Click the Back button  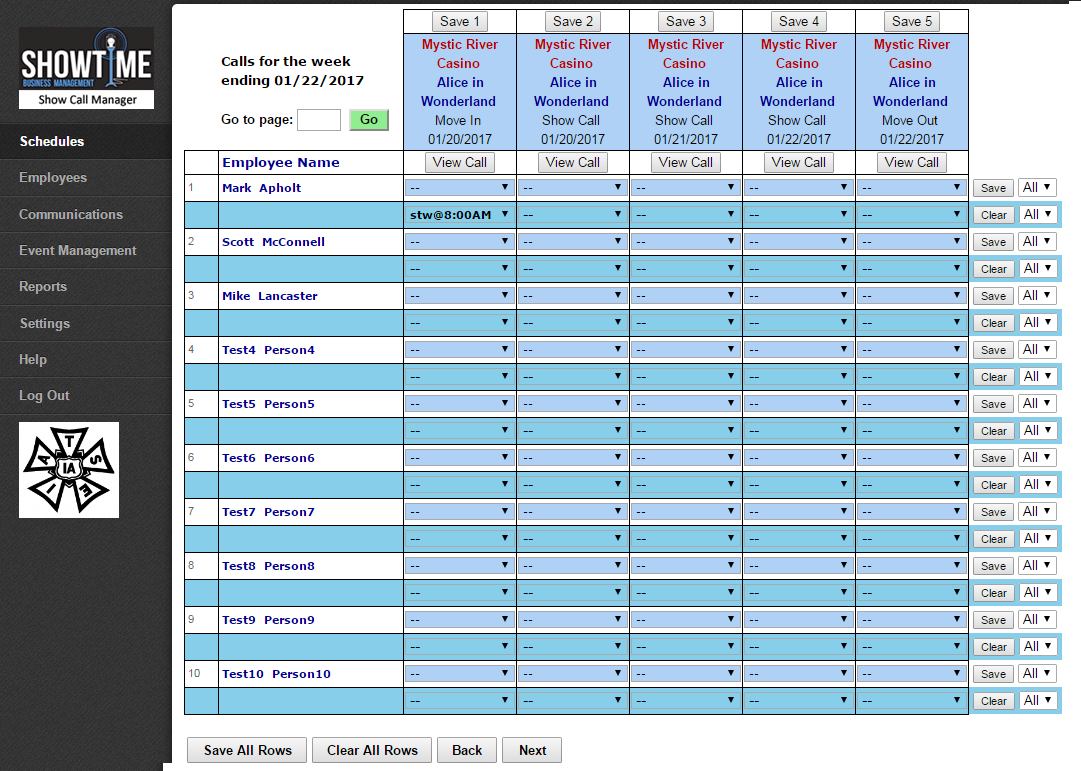(467, 750)
